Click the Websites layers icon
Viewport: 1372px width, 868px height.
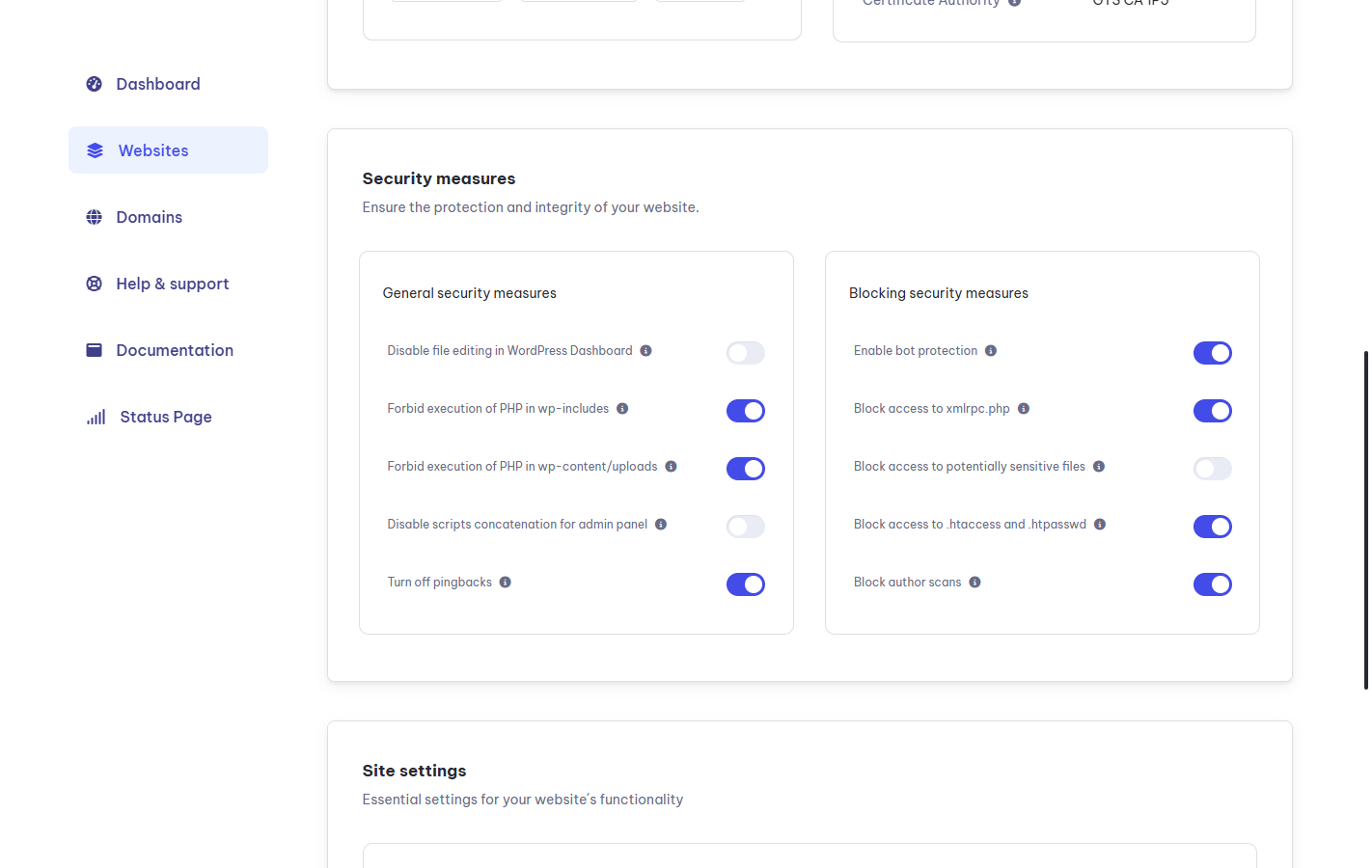click(94, 149)
